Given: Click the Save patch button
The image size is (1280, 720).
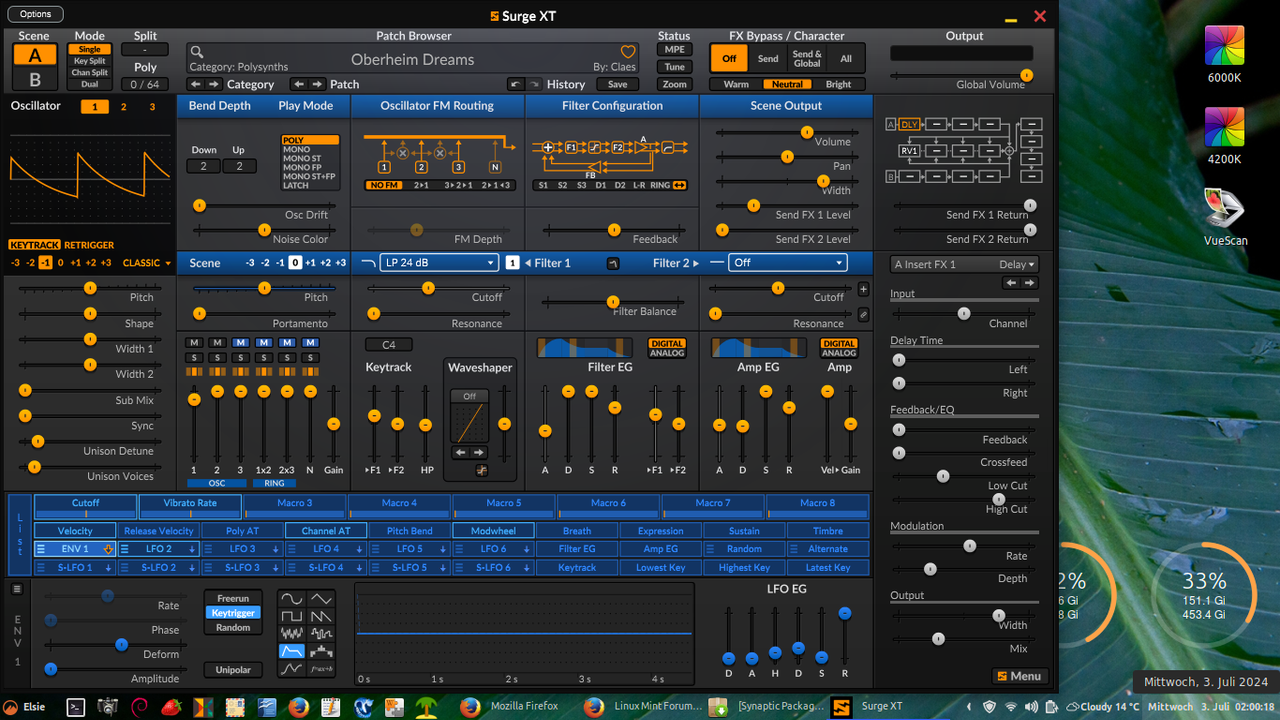Looking at the screenshot, I should point(617,84).
